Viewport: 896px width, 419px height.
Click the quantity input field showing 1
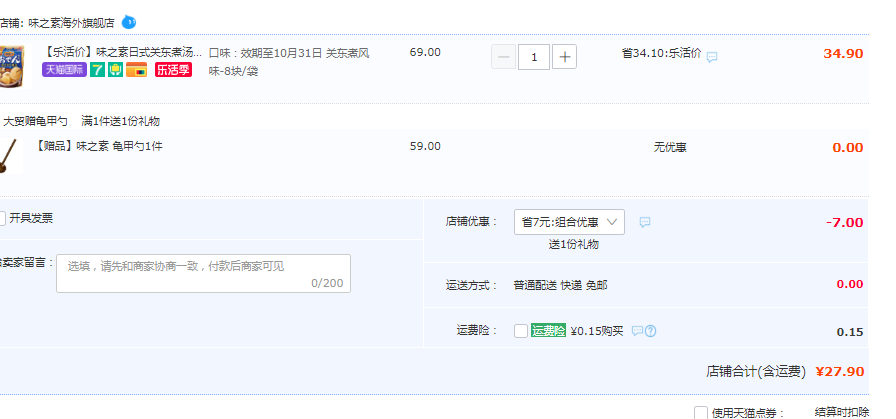534,57
